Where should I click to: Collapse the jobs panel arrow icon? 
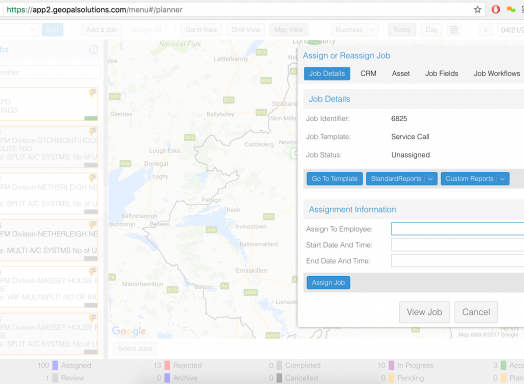tap(94, 50)
